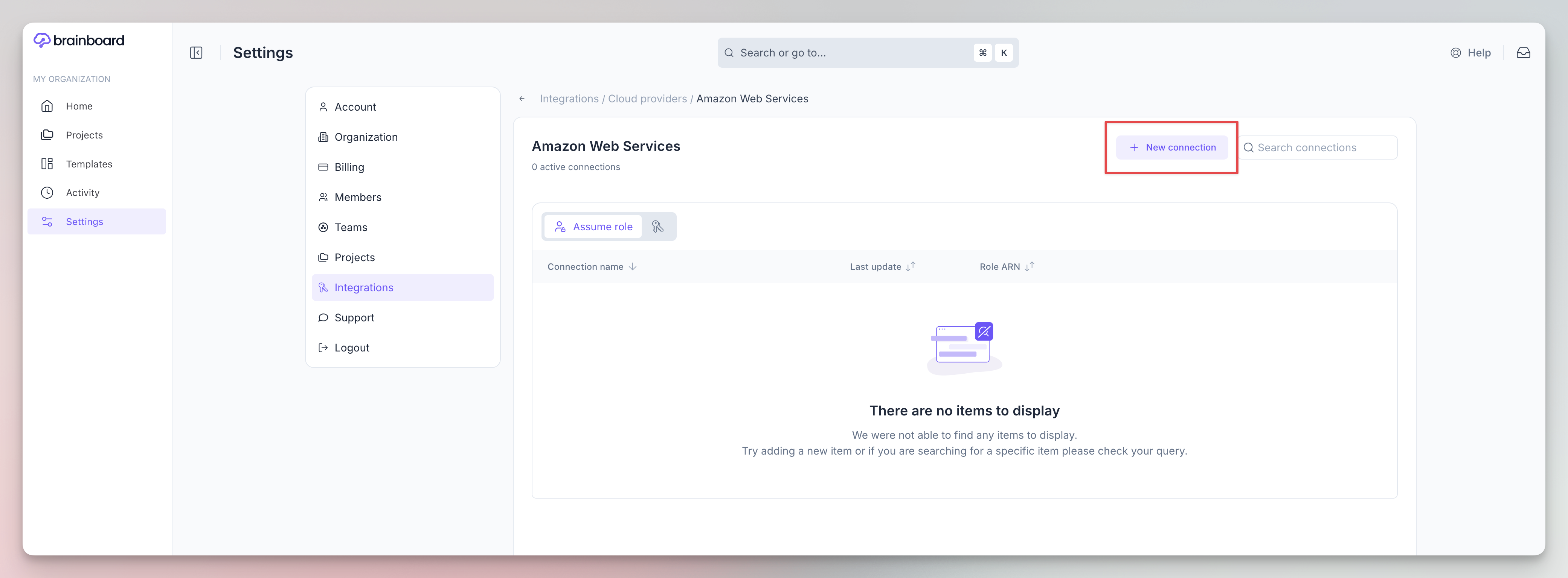
Task: Click the global search bar
Action: [x=852, y=53]
